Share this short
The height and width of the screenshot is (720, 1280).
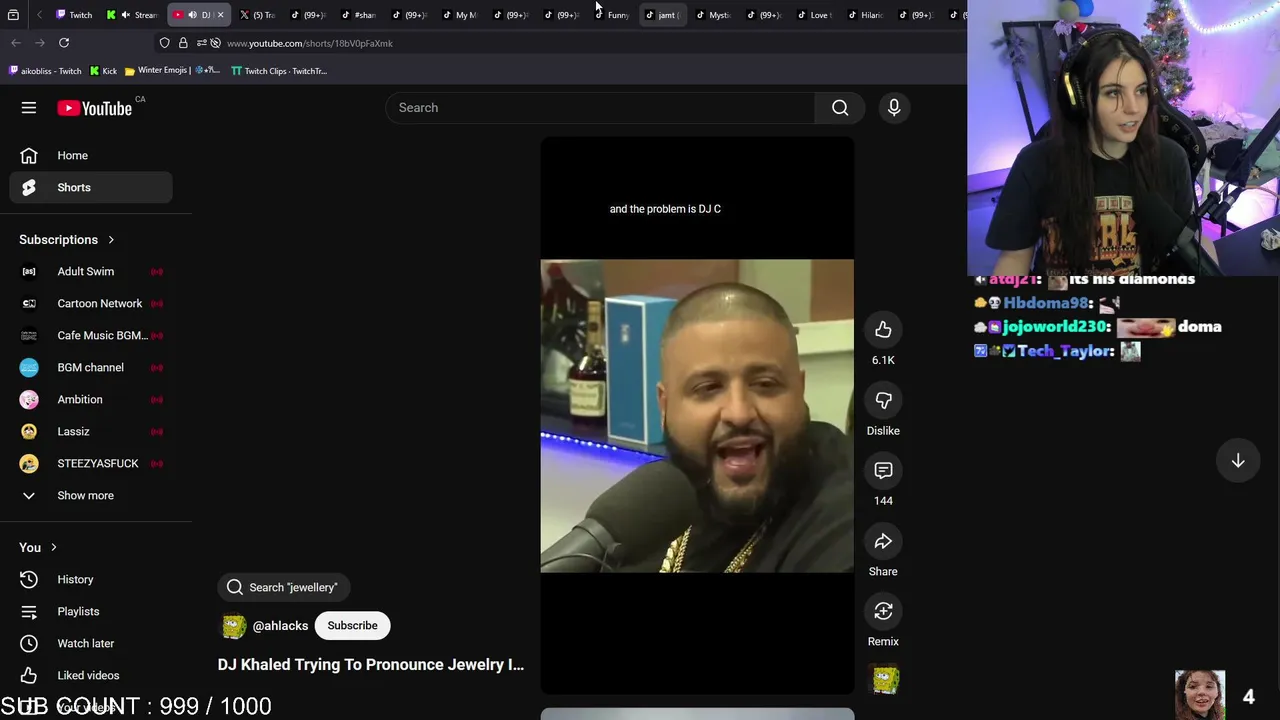[x=883, y=541]
